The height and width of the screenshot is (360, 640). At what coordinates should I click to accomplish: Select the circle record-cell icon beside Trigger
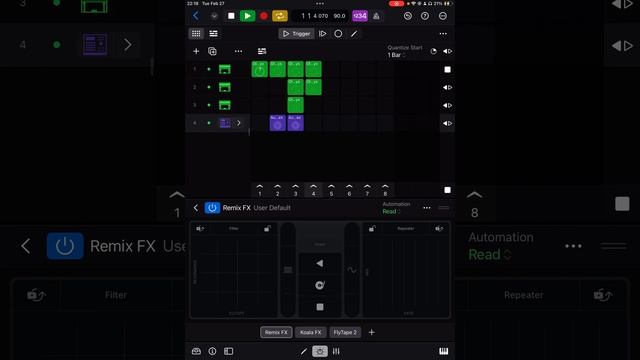coord(338,33)
